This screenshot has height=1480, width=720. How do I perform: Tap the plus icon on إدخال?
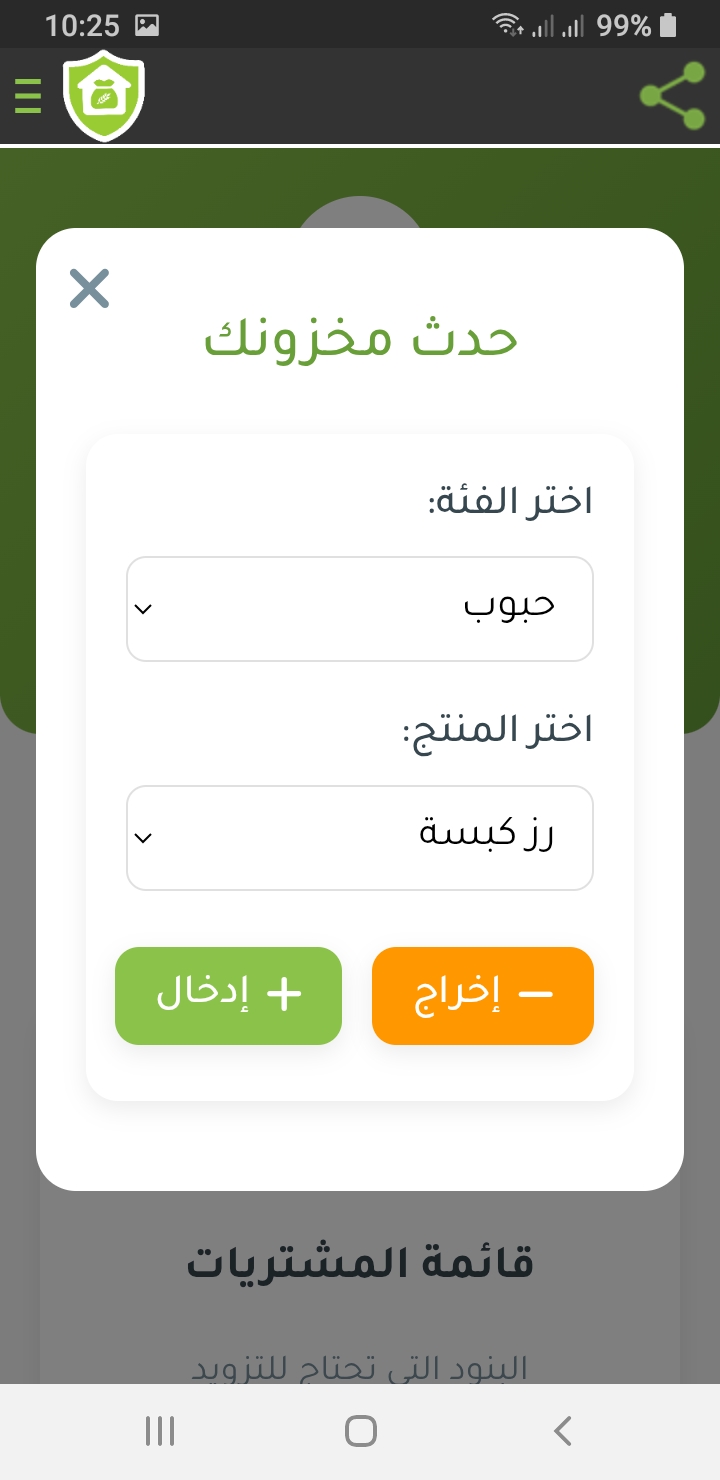(x=283, y=995)
